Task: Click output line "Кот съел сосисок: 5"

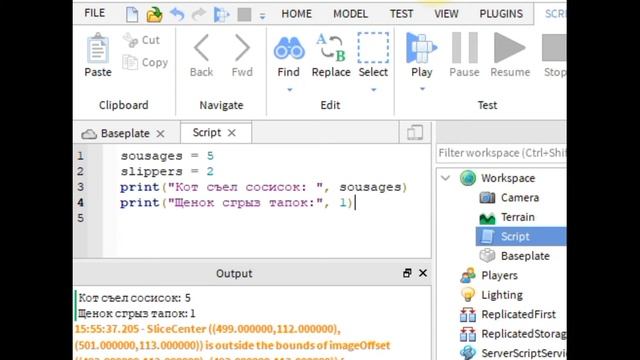Action: [134, 298]
